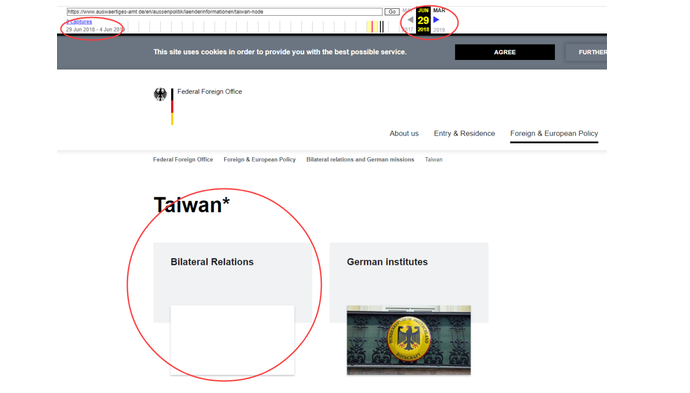Image resolution: width=690 pixels, height=393 pixels.
Task: Open the Bilateral relations and German missions breadcrumb
Action: 360,160
